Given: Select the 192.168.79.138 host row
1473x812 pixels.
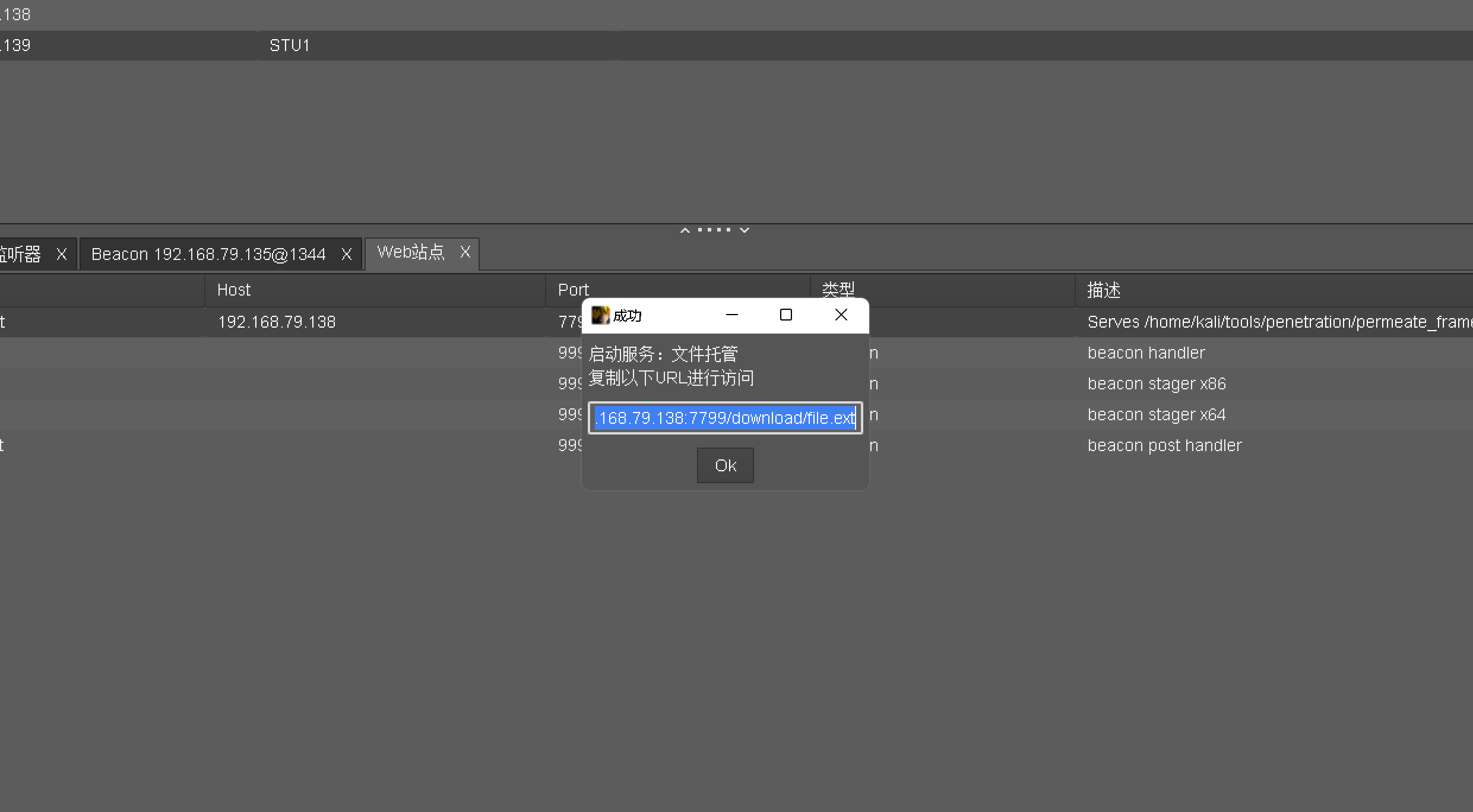Looking at the screenshot, I should [x=277, y=322].
